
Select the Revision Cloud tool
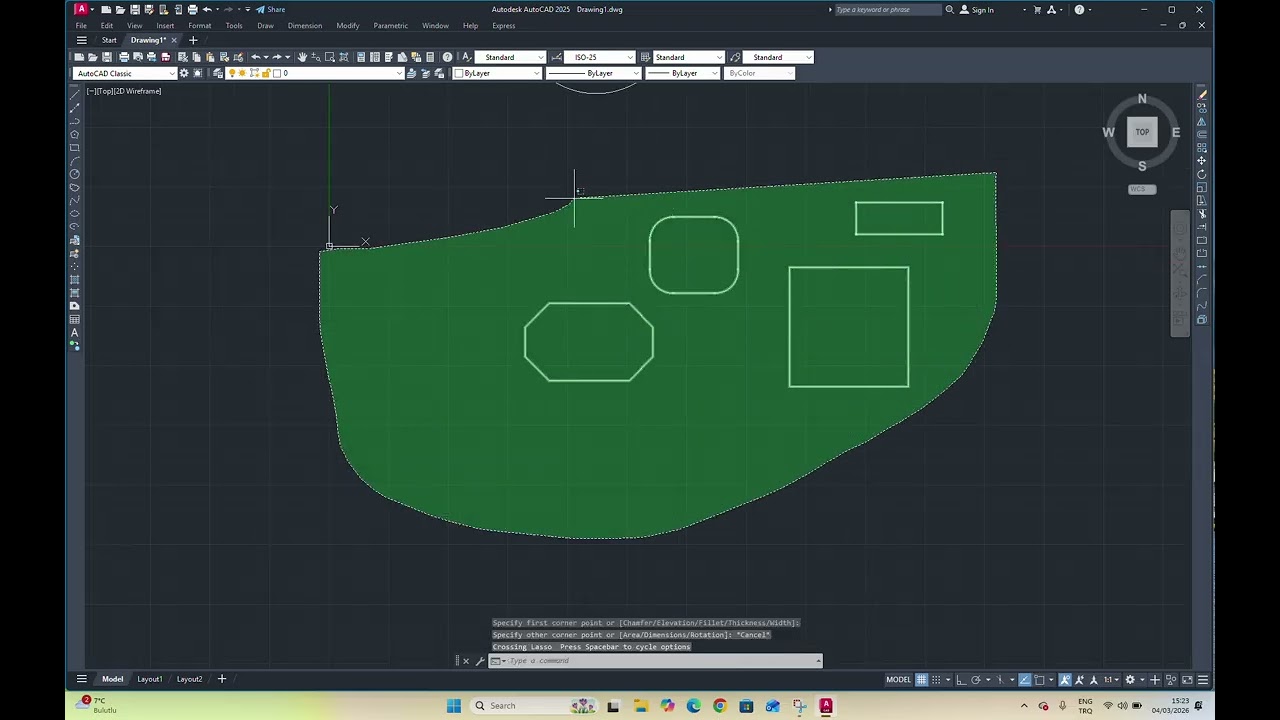click(x=74, y=187)
